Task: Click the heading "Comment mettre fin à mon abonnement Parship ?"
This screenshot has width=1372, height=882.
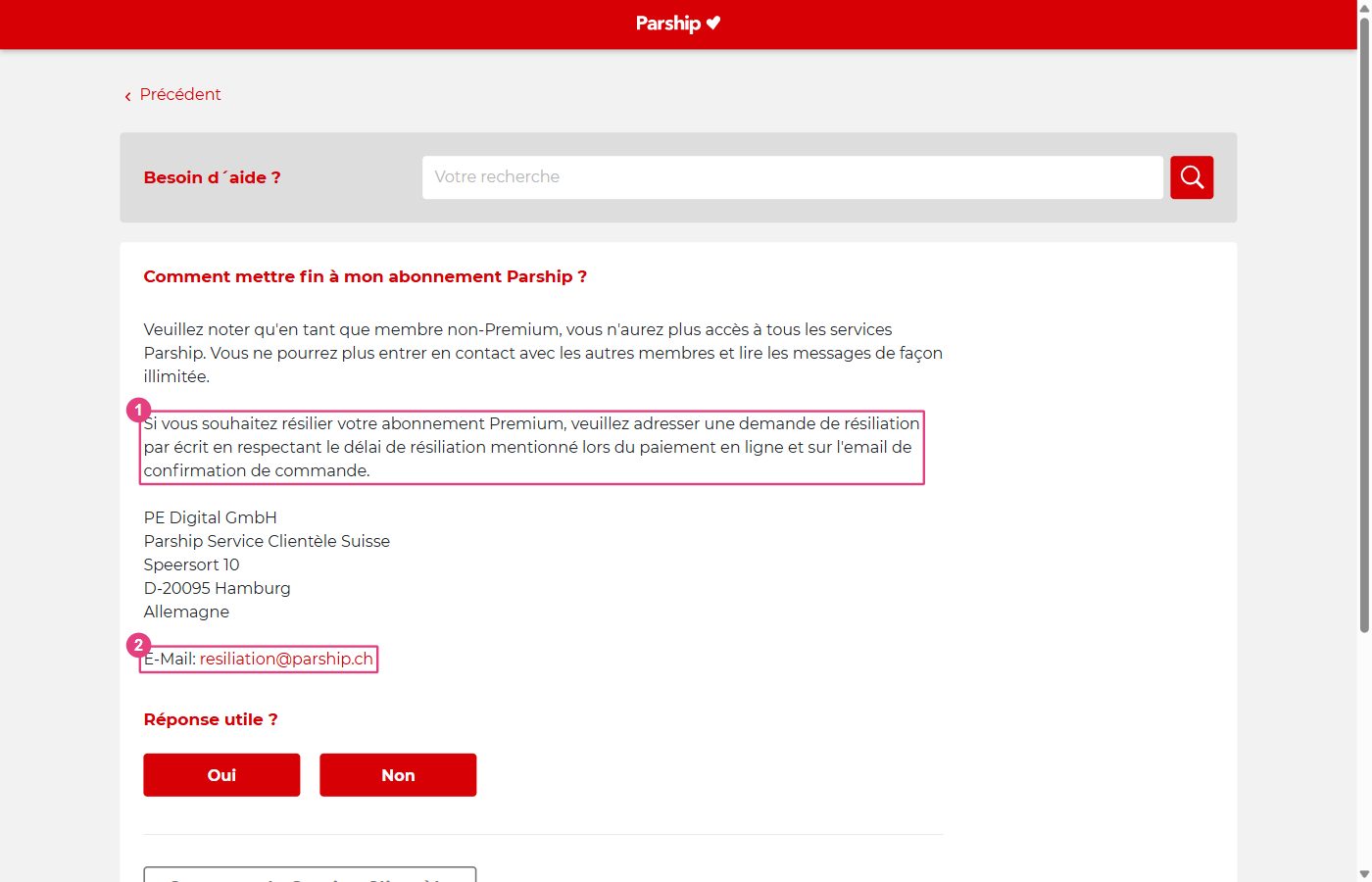Action: 366,276
